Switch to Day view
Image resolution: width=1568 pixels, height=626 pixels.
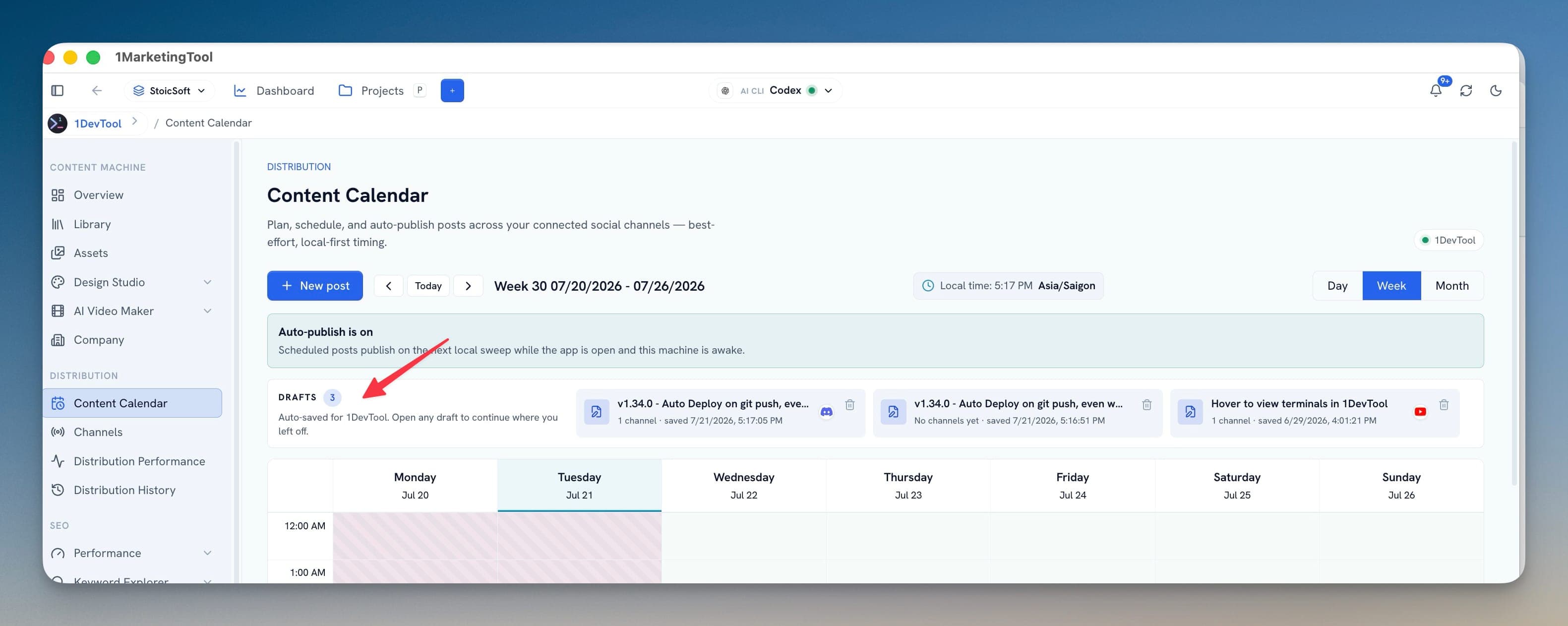(x=1337, y=286)
